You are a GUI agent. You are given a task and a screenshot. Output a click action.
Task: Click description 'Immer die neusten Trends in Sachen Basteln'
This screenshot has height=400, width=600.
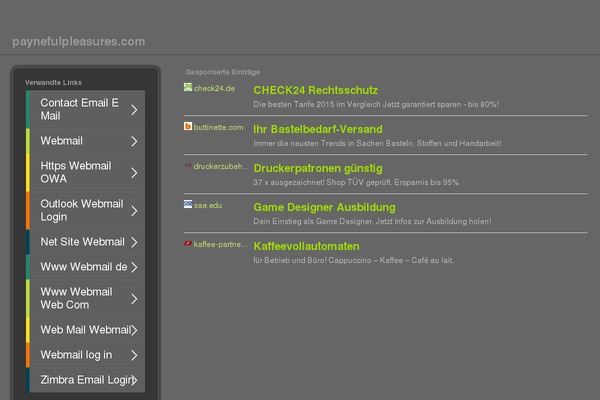(x=377, y=144)
